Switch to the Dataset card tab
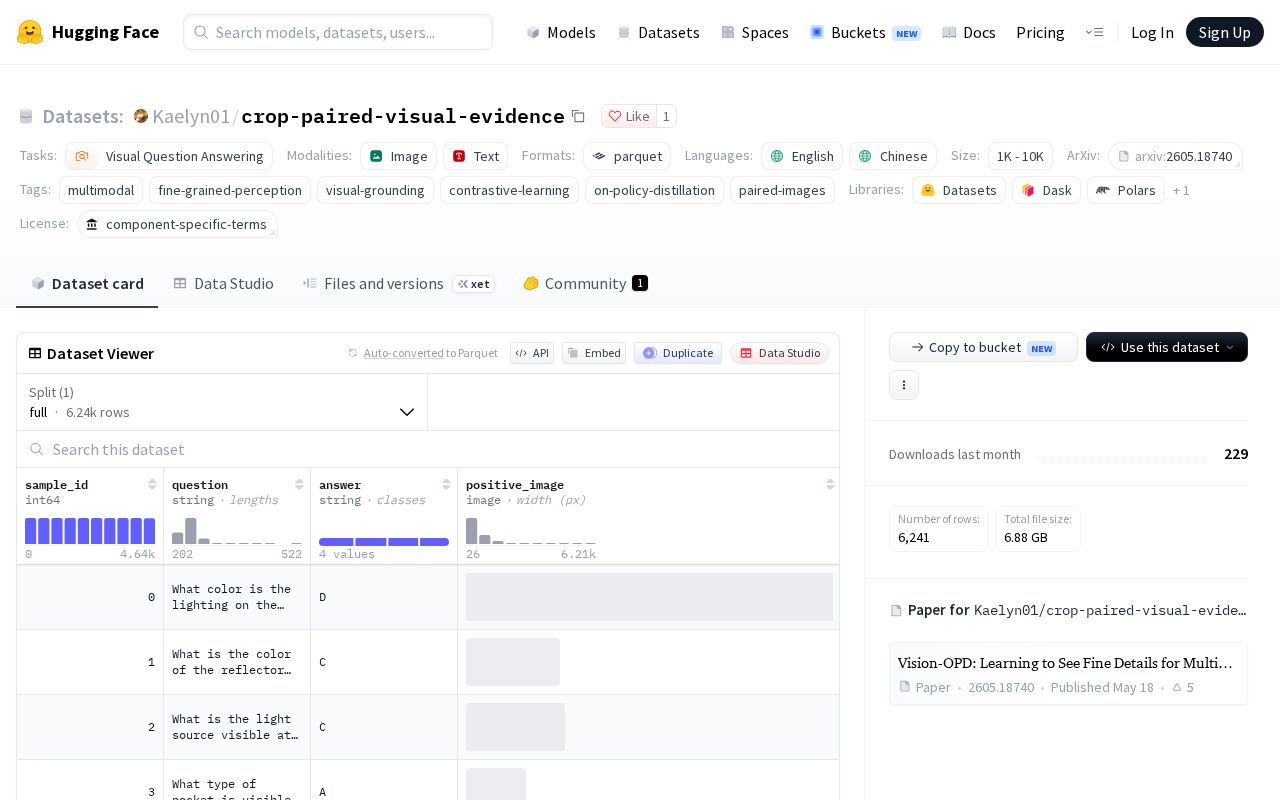The height and width of the screenshot is (800, 1280). click(87, 284)
